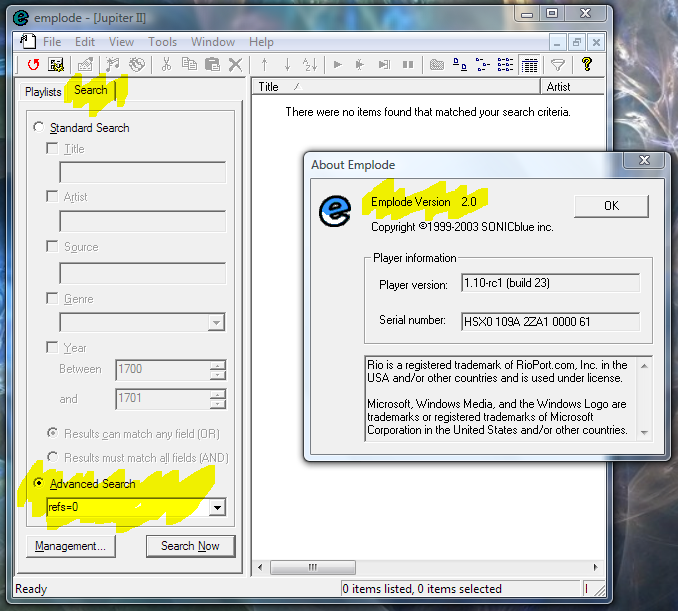Open the Help menu
The height and width of the screenshot is (611, 678).
261,42
